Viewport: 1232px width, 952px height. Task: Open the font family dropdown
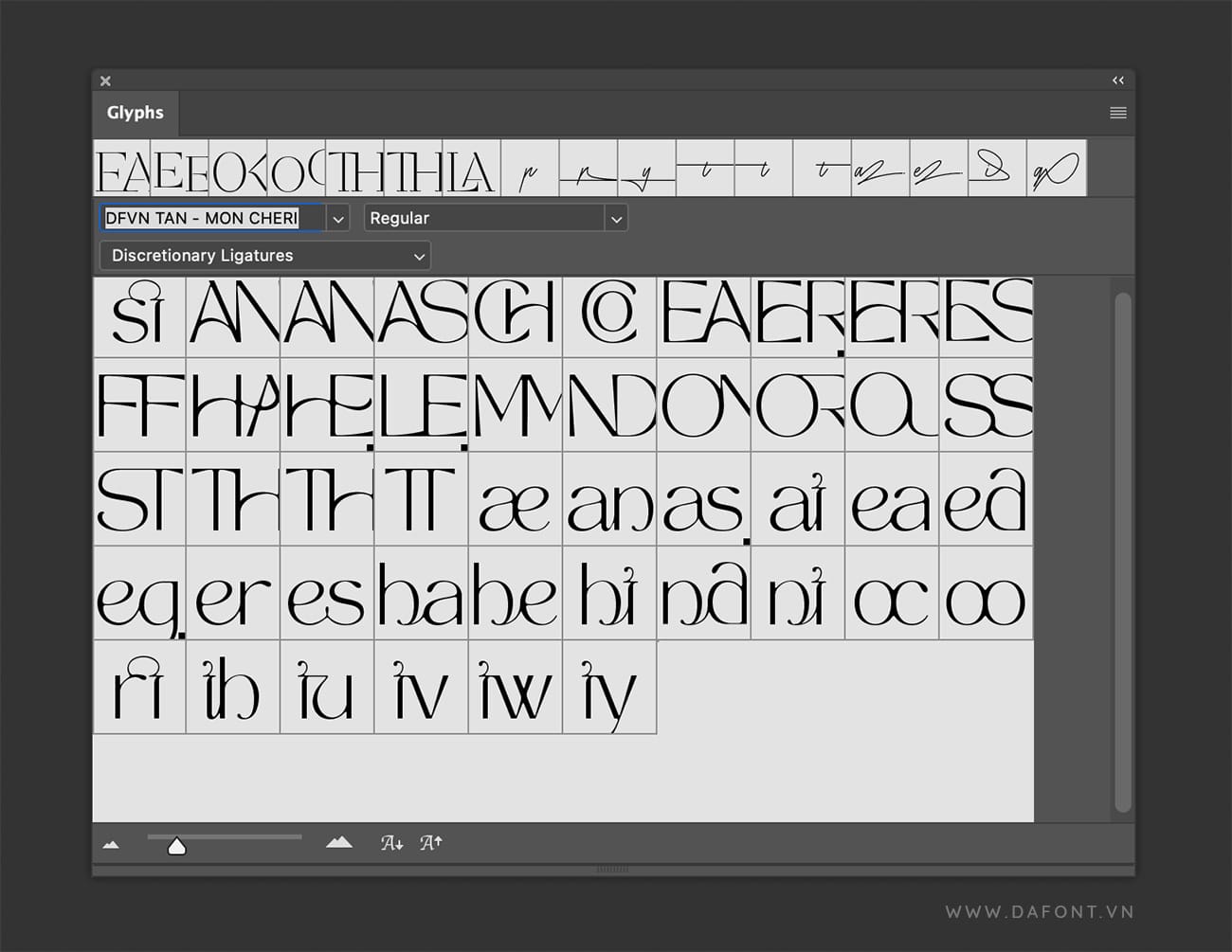pos(337,218)
